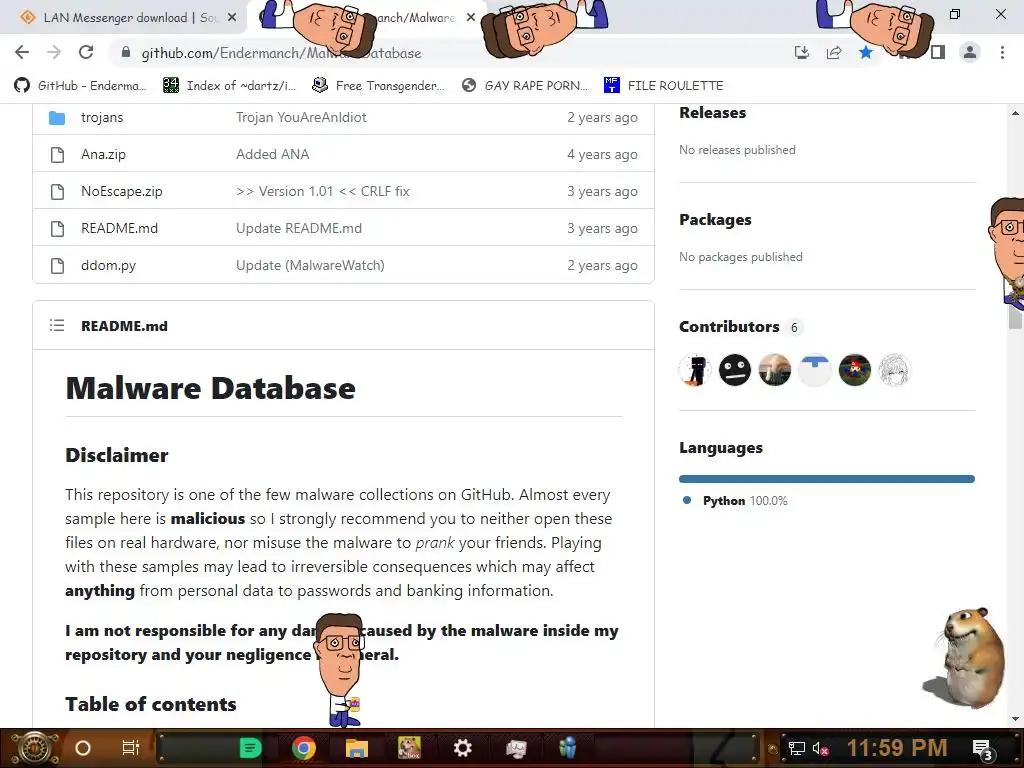Click the Table of contents heading
The width and height of the screenshot is (1024, 768).
click(151, 704)
